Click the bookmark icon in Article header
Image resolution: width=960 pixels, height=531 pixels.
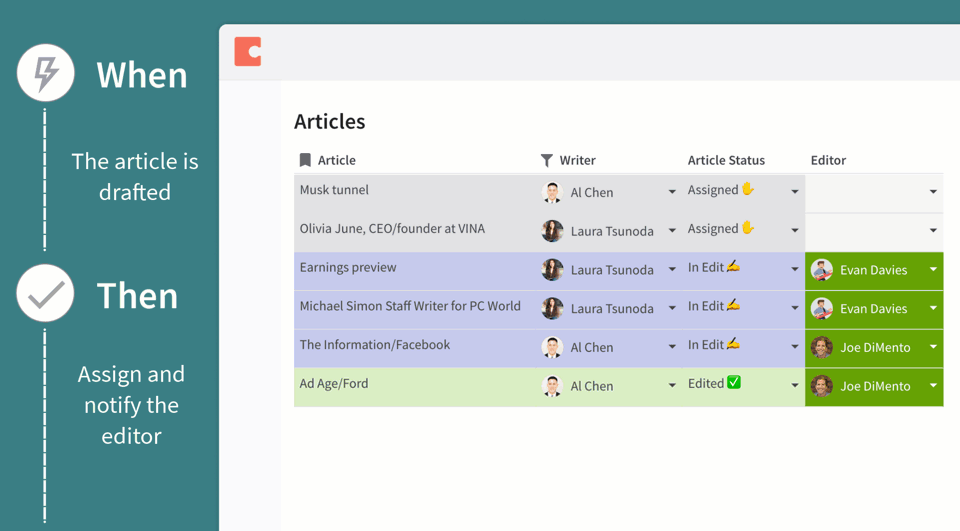point(305,160)
